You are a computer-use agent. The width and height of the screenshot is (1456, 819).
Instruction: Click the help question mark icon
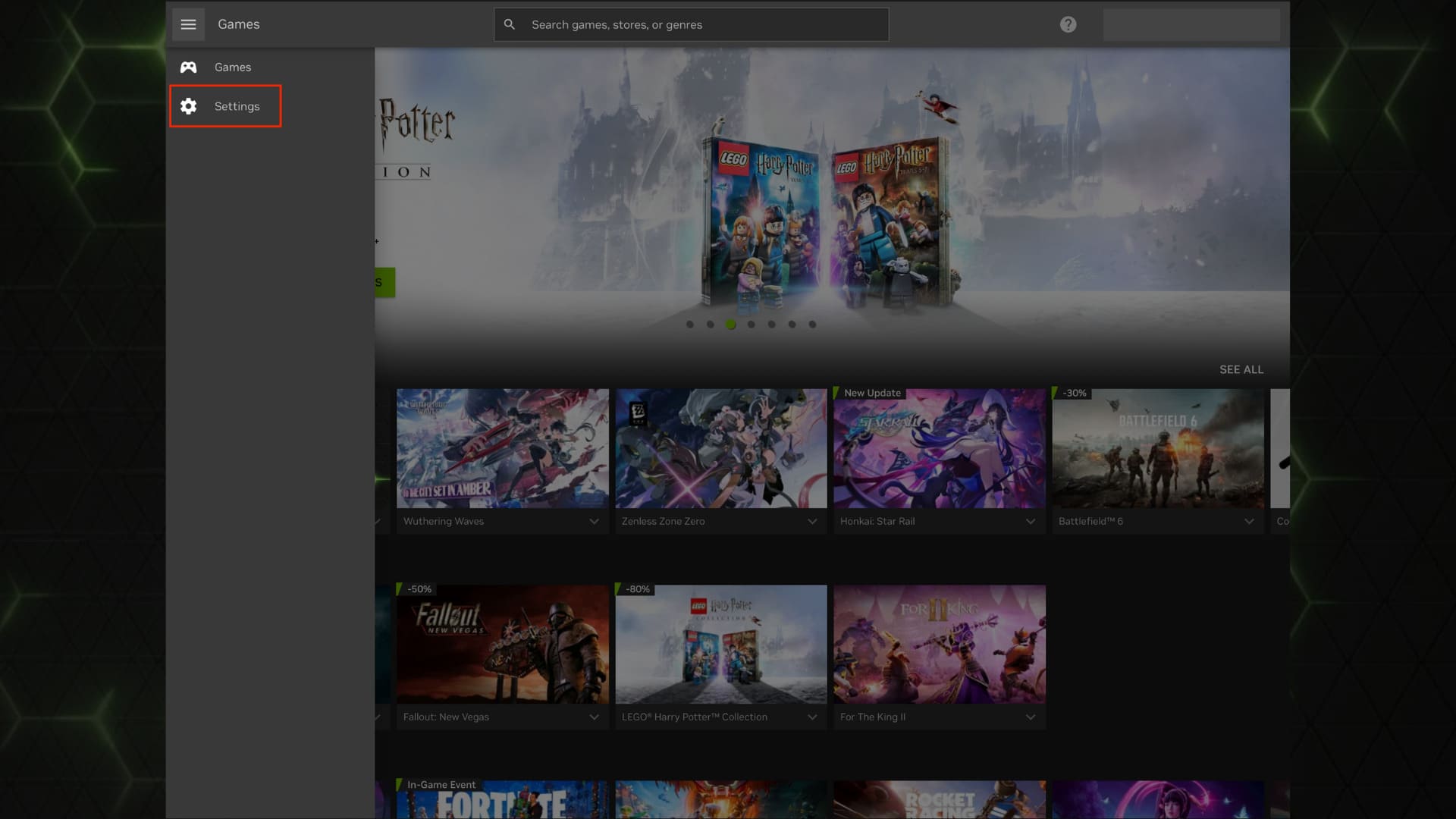(1068, 24)
